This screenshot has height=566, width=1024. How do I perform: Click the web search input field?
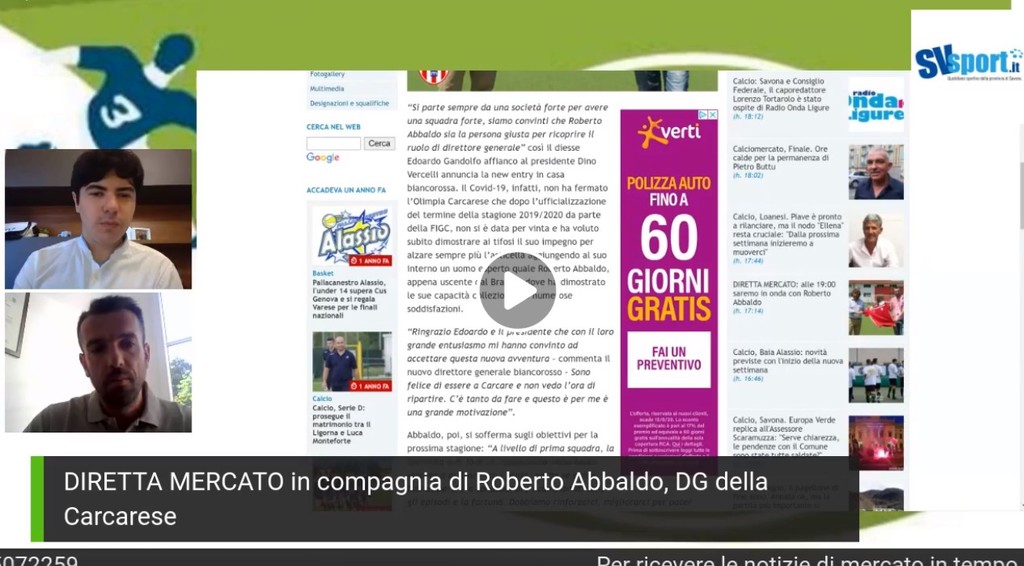[x=333, y=143]
